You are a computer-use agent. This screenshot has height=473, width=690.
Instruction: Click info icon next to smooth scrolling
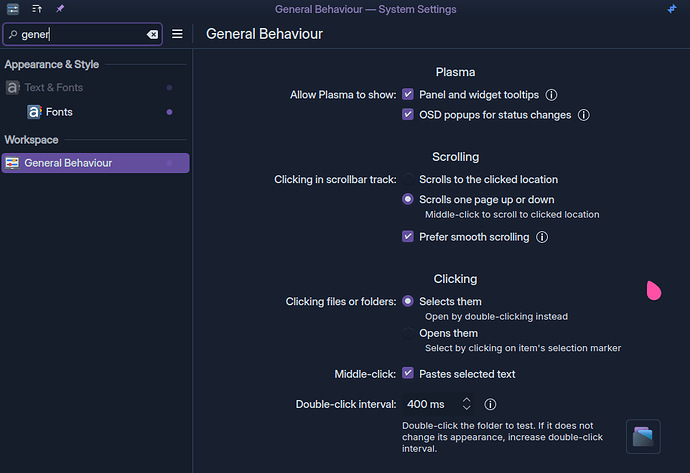542,237
